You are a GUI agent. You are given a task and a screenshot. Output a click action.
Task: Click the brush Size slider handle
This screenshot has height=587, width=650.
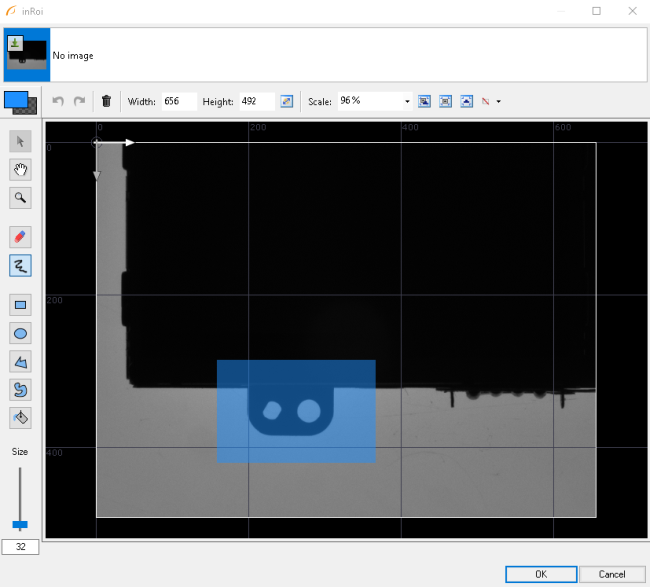point(20,524)
